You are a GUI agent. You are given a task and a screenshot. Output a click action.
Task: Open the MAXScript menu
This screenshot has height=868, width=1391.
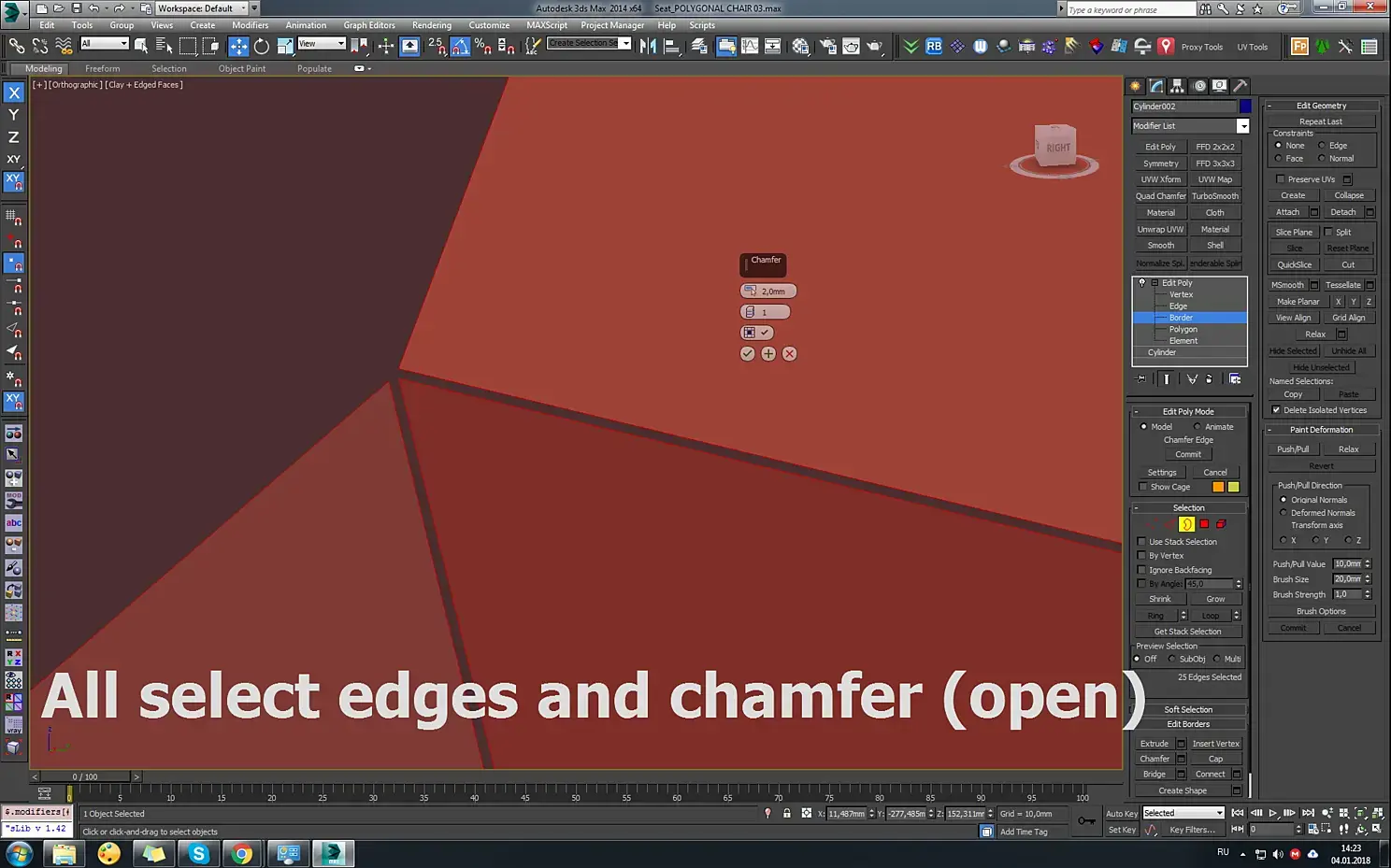coord(547,25)
